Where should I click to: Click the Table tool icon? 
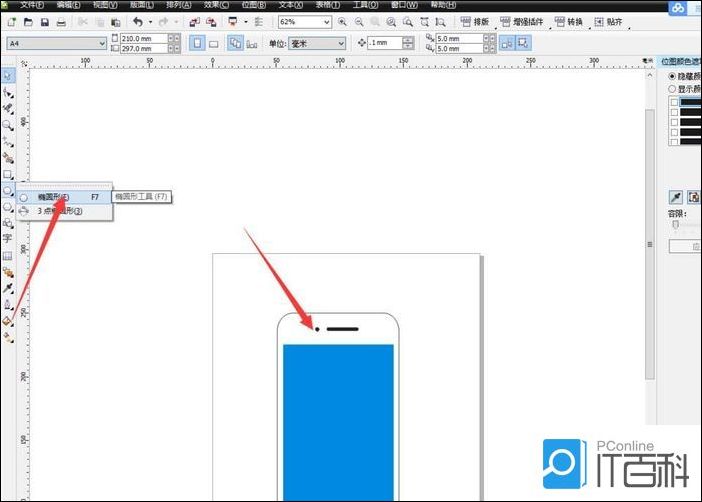click(8, 255)
